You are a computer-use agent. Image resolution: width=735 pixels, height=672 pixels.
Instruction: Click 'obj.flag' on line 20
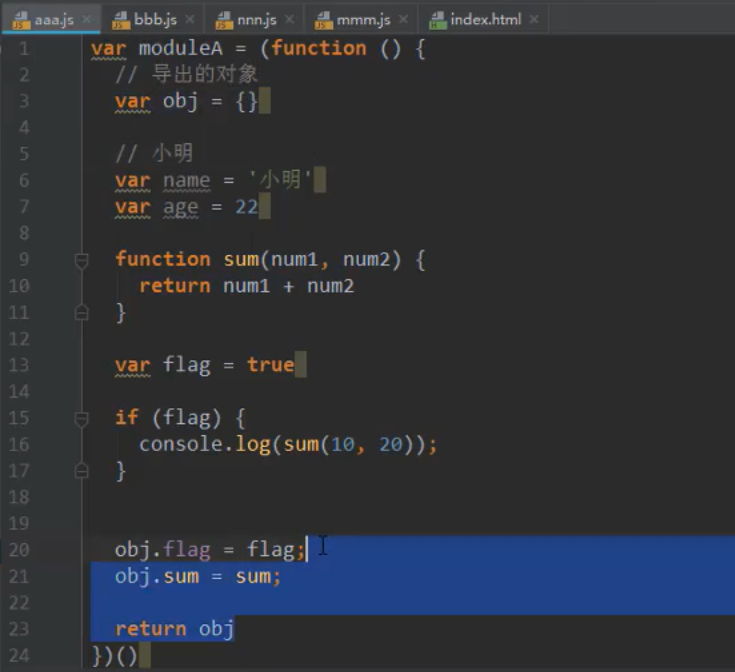point(163,550)
